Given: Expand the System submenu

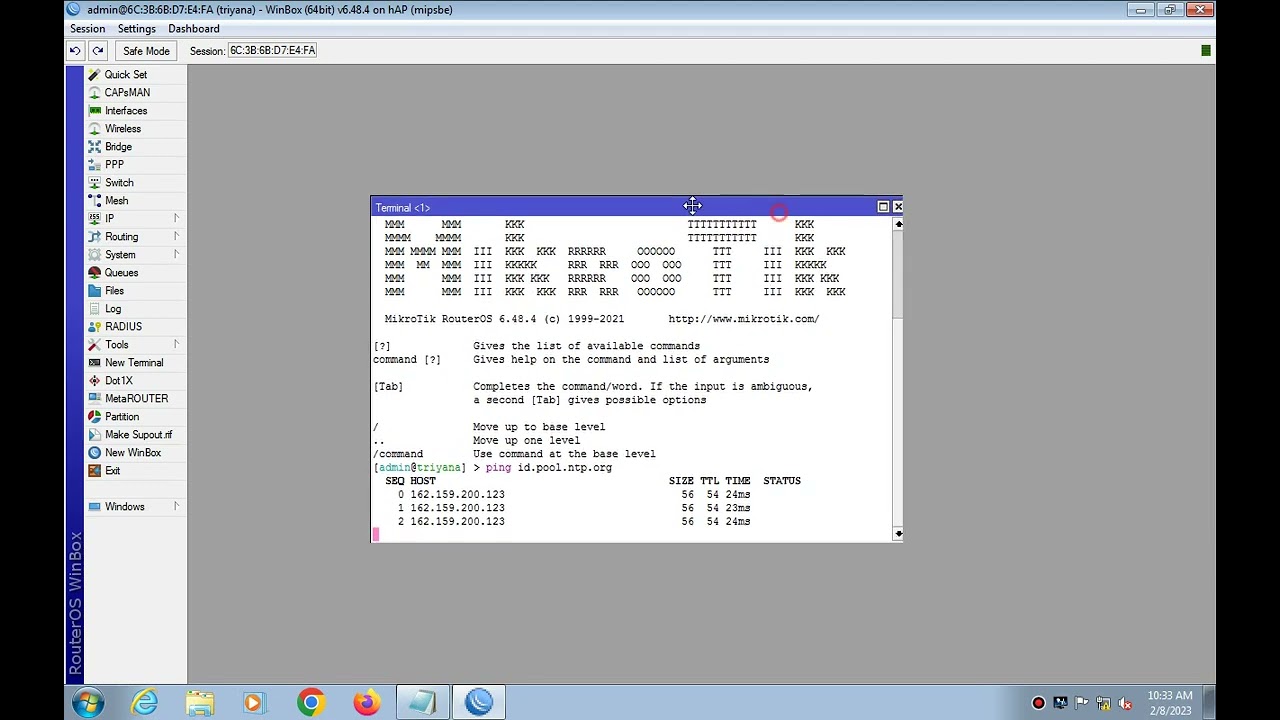Looking at the screenshot, I should coord(176,255).
